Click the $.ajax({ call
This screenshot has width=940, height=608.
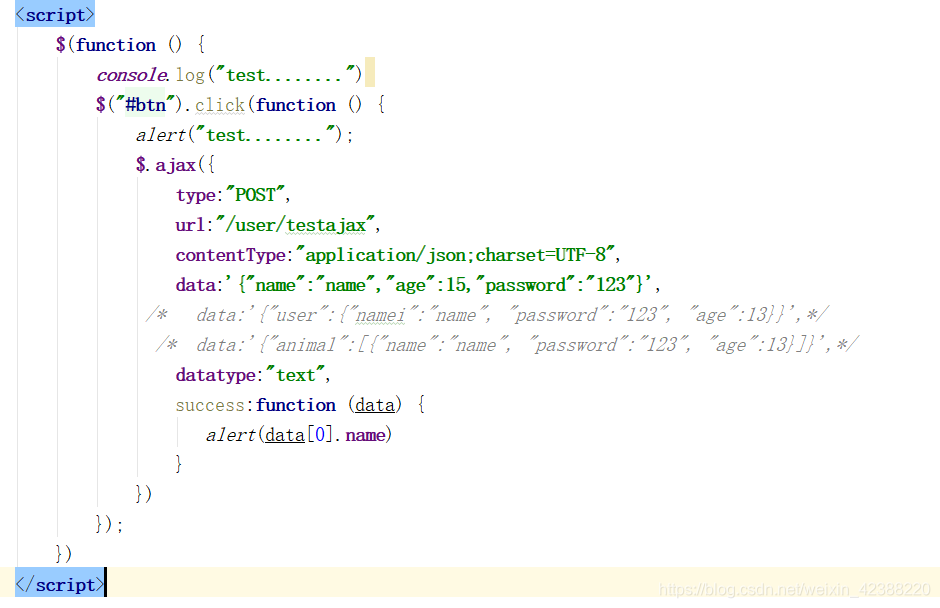click(175, 165)
